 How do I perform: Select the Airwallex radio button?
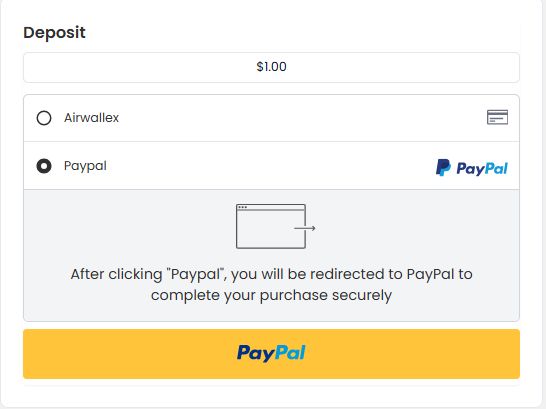[x=44, y=118]
